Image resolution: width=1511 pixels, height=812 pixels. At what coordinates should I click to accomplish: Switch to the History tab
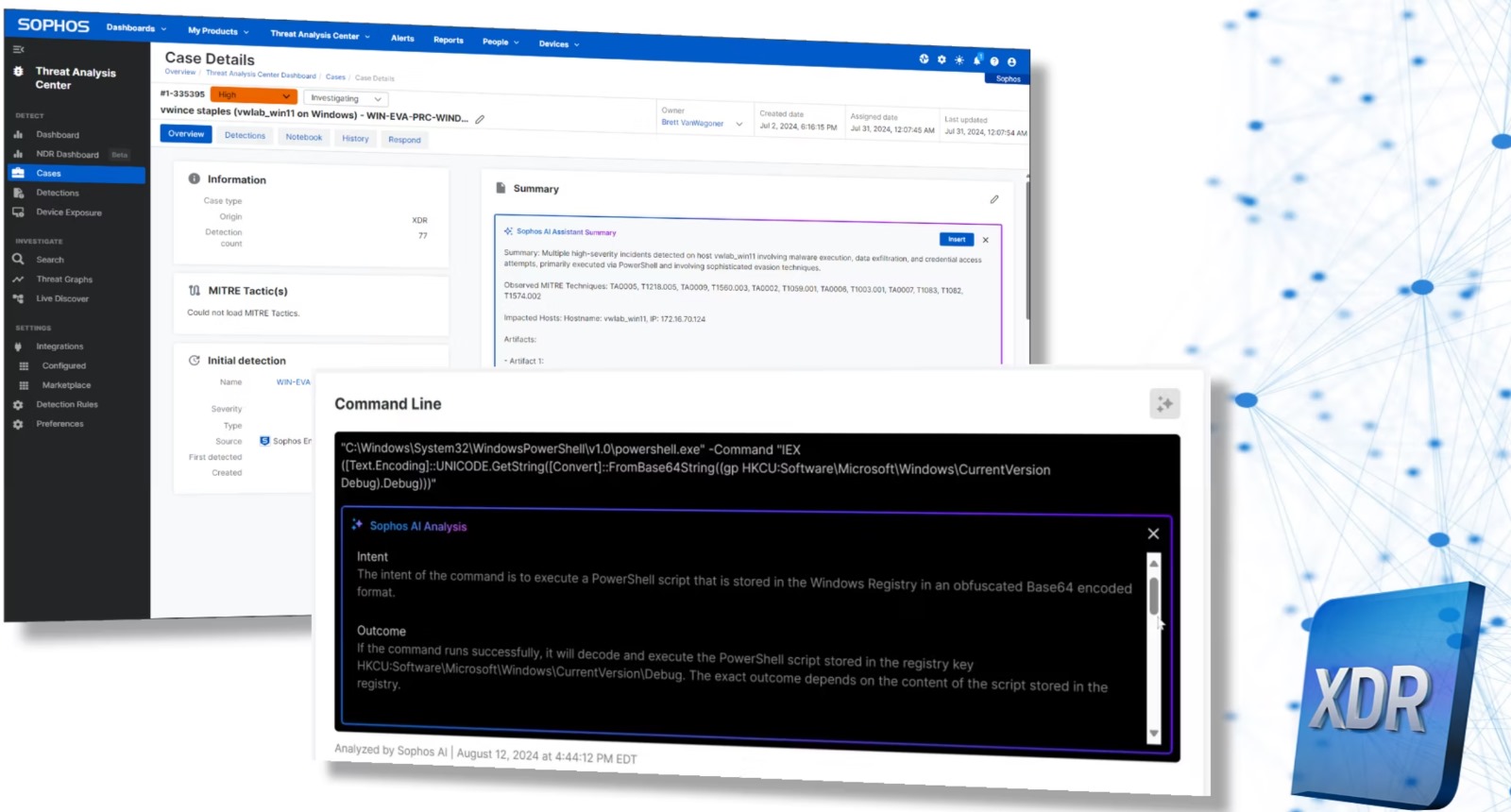(x=355, y=139)
